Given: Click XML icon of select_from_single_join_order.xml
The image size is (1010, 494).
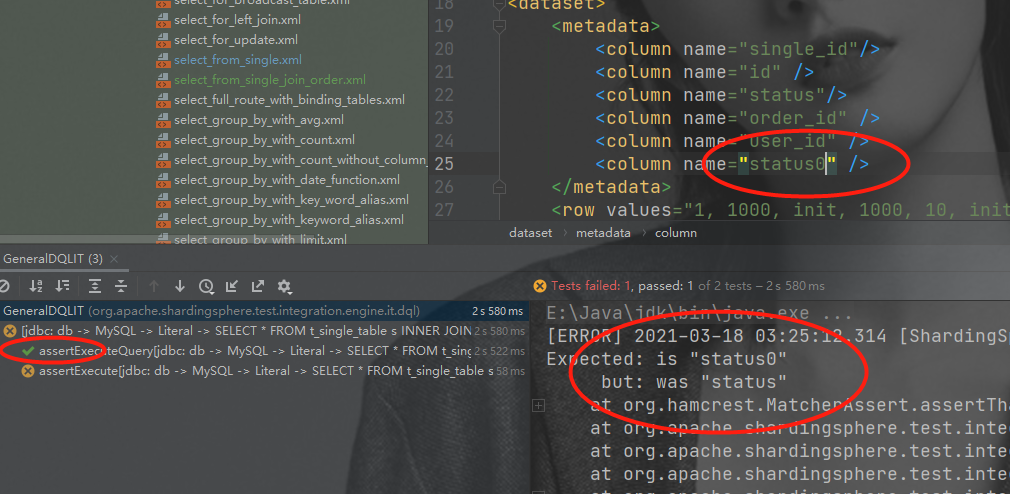Looking at the screenshot, I should point(163,80).
